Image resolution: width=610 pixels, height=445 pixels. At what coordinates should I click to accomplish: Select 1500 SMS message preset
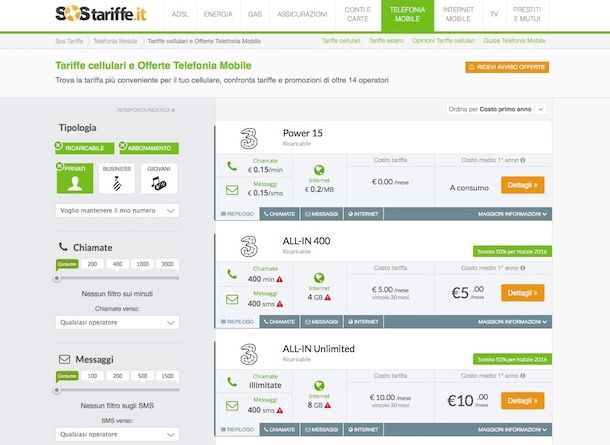[167, 376]
